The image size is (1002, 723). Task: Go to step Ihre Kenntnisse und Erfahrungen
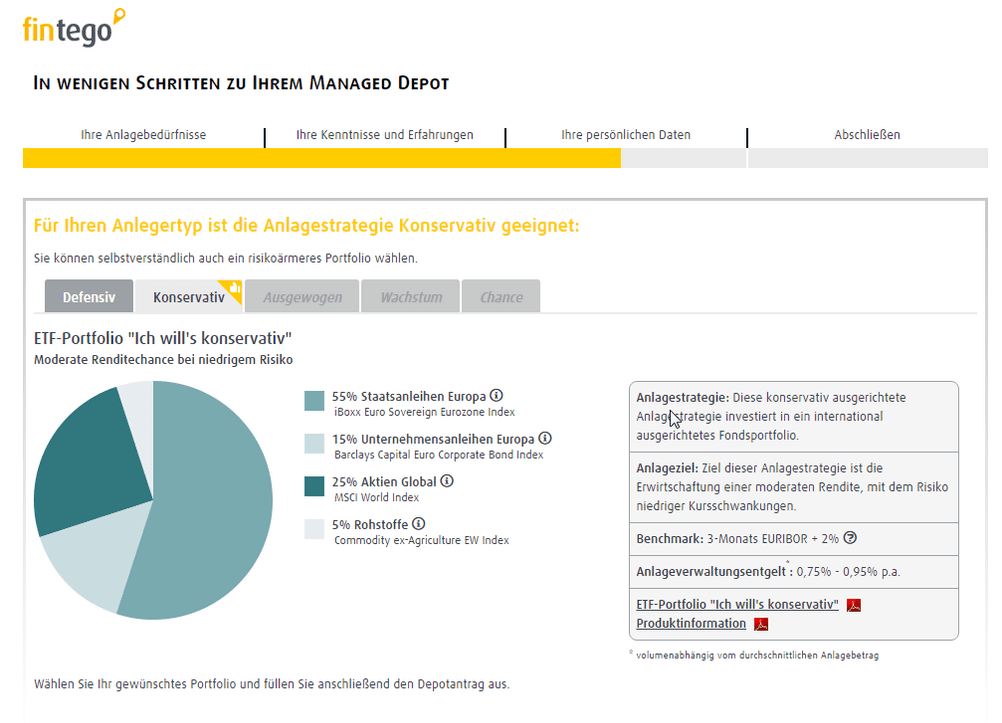tap(385, 135)
